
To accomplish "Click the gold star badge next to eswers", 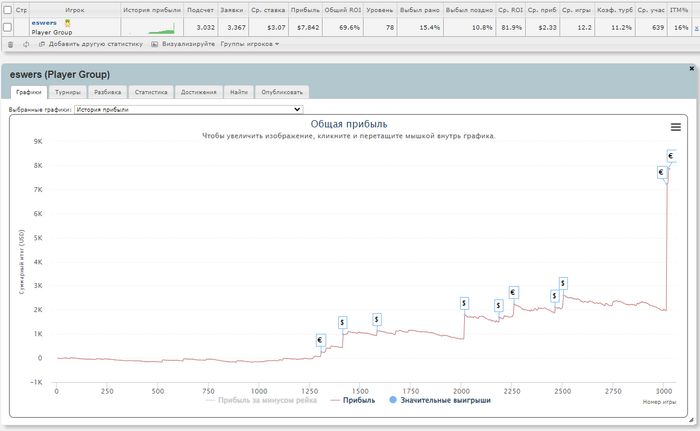I will (67, 23).
